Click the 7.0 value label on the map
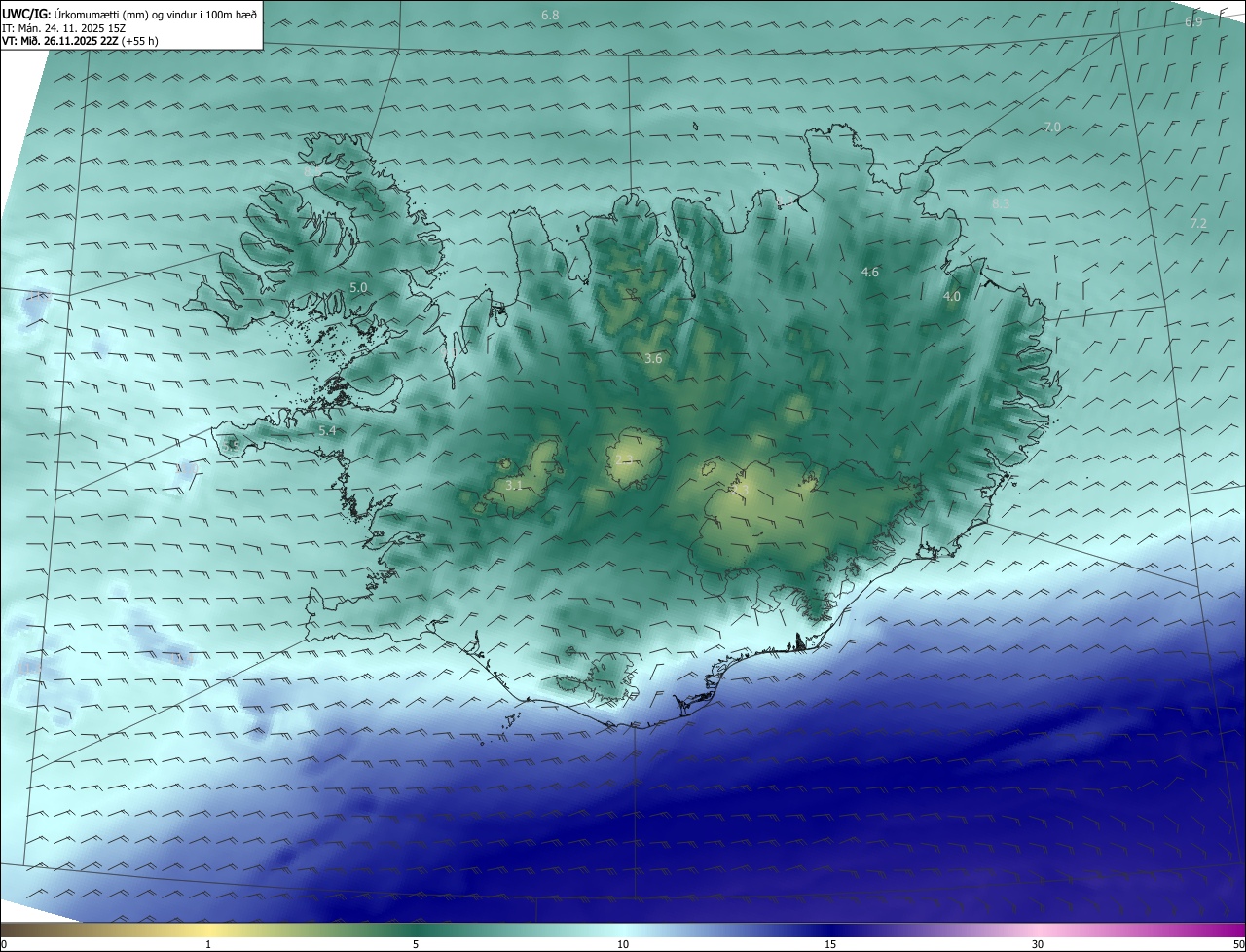This screenshot has width=1246, height=952. 1052,128
